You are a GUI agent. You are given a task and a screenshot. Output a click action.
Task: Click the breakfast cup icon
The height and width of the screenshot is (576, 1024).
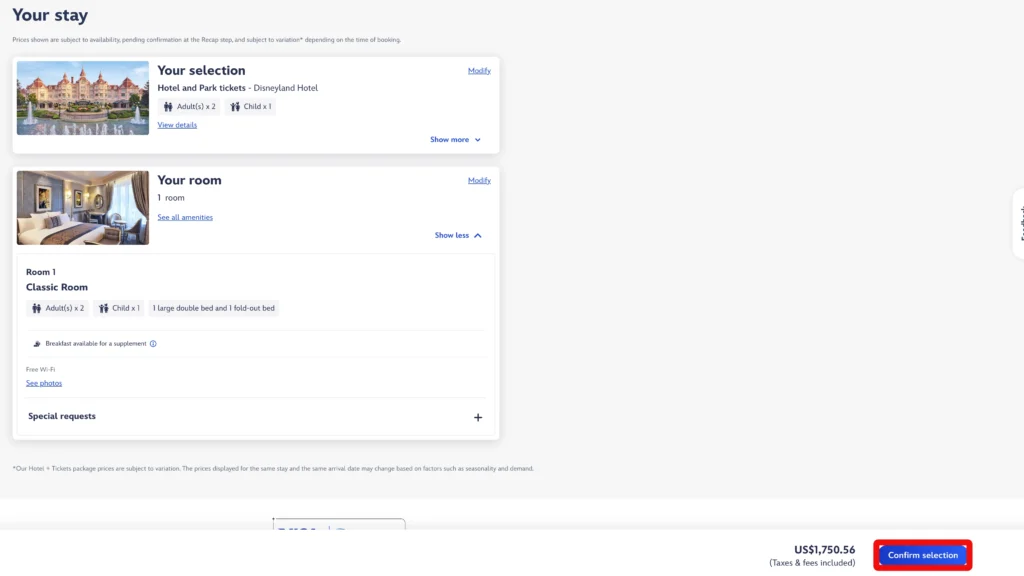(x=37, y=344)
